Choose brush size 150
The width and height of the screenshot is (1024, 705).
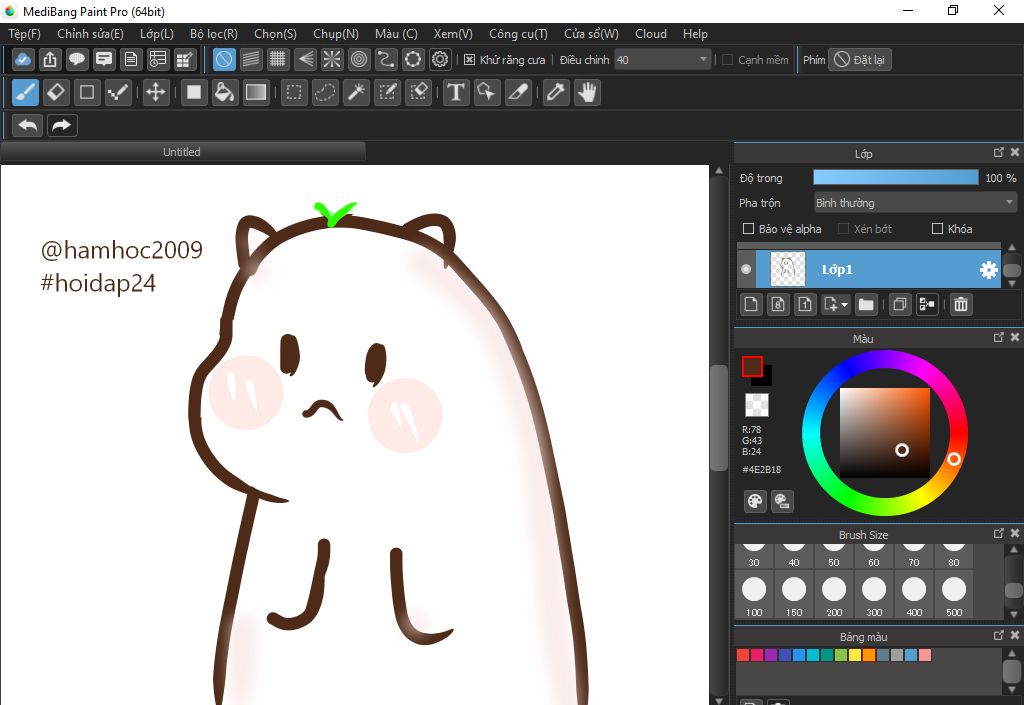tap(793, 595)
